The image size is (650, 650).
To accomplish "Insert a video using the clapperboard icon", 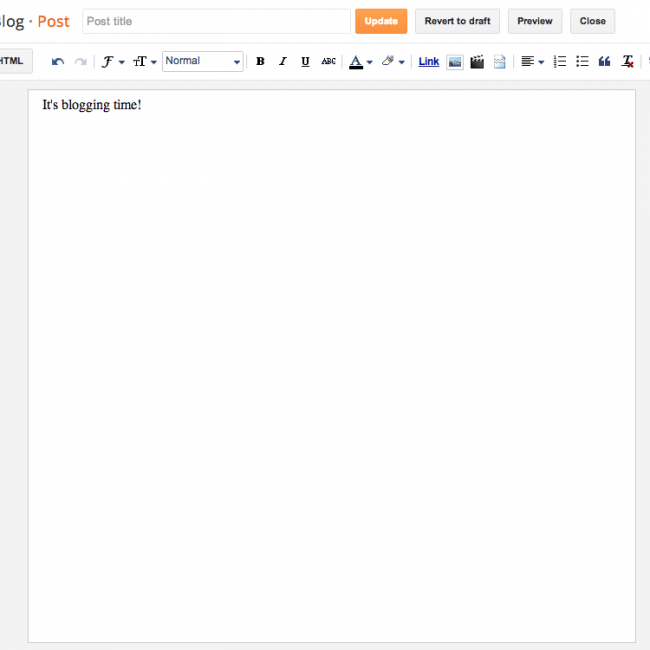I will pos(477,62).
